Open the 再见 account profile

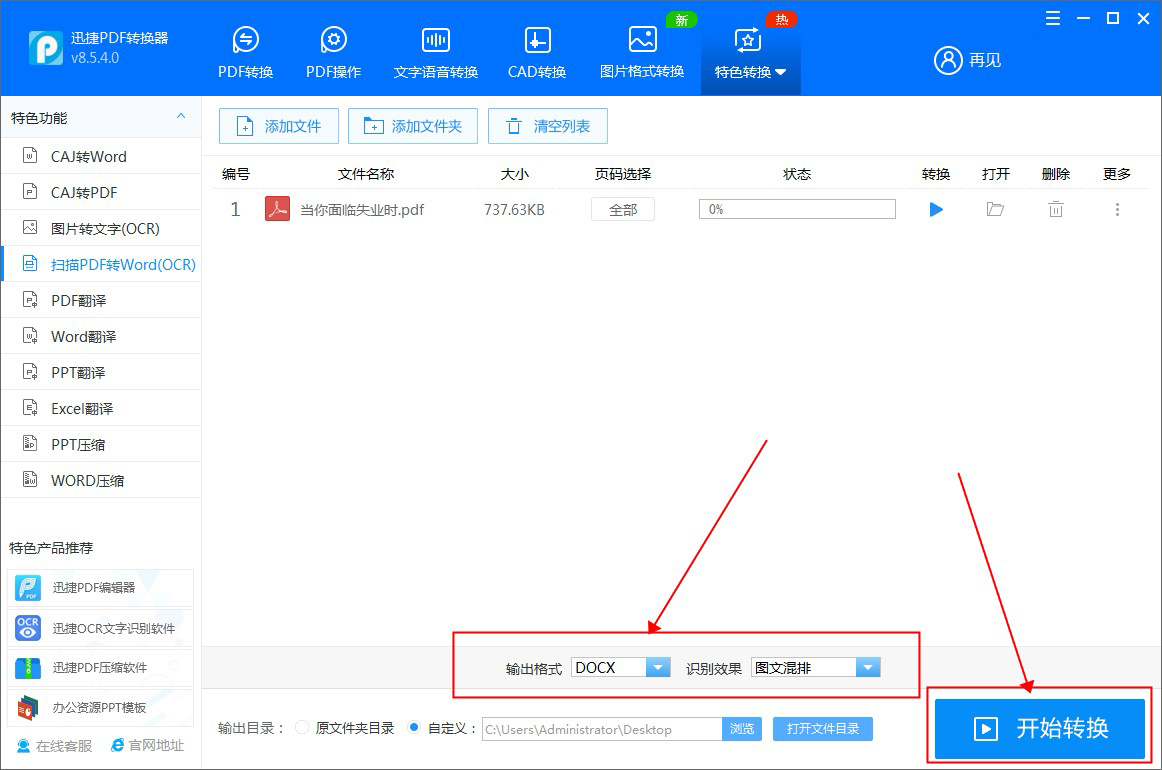[966, 59]
